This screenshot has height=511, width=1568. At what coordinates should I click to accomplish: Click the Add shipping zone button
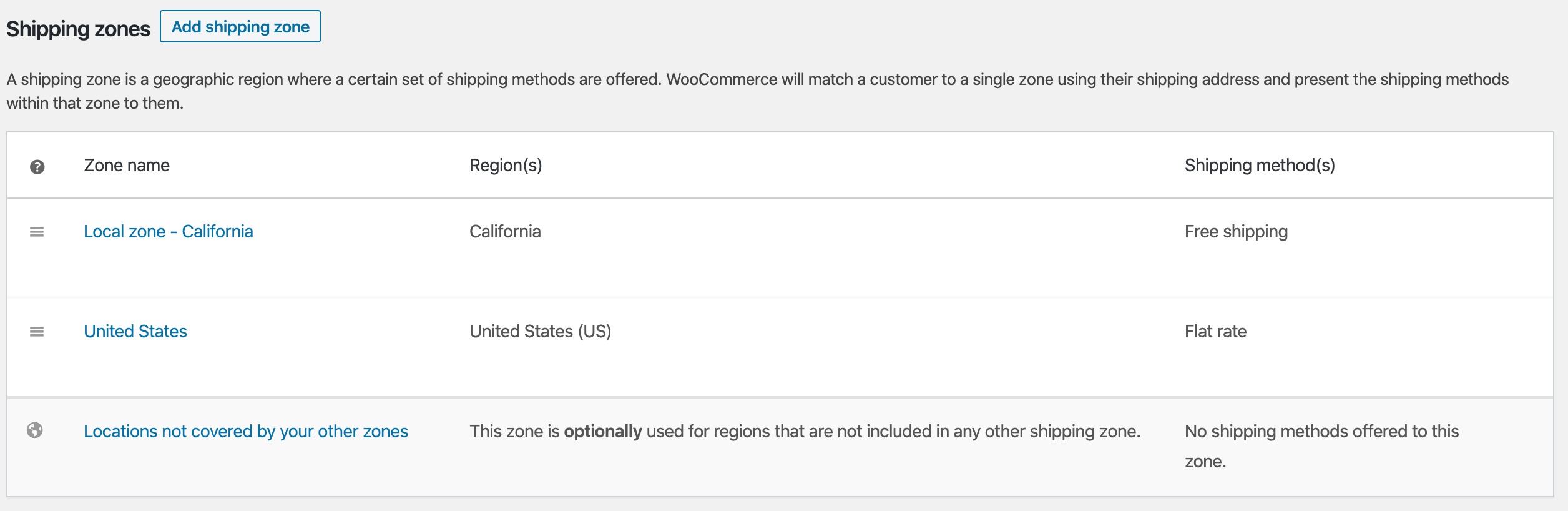(x=240, y=26)
